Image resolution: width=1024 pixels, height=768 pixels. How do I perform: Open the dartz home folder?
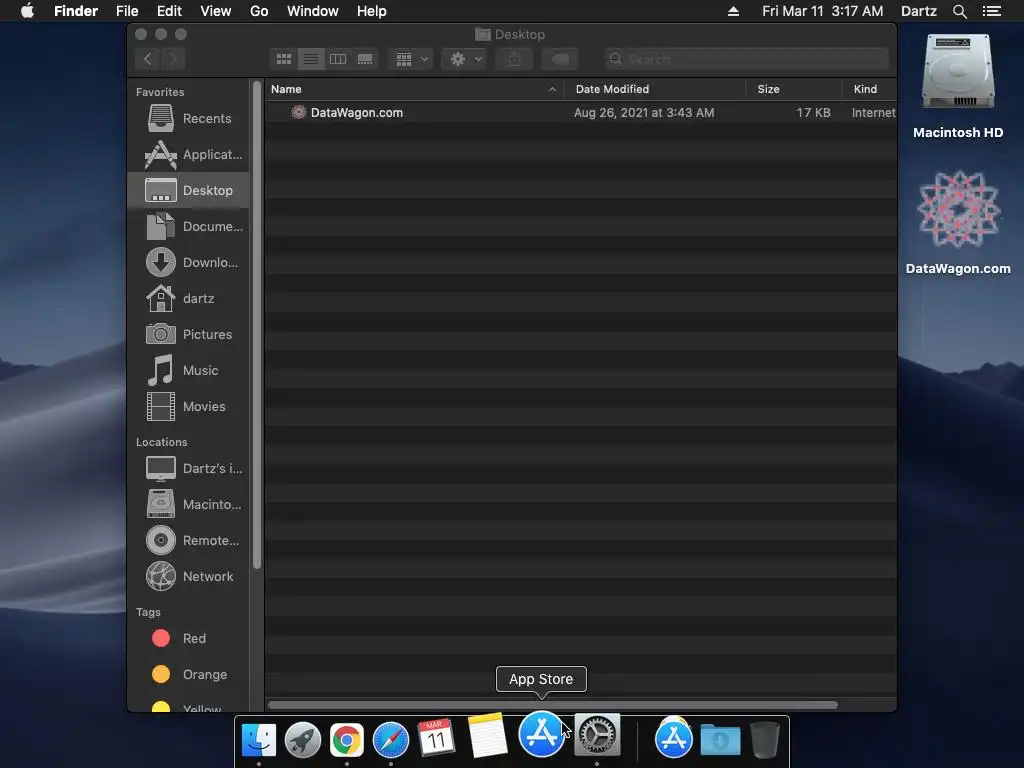(189, 298)
